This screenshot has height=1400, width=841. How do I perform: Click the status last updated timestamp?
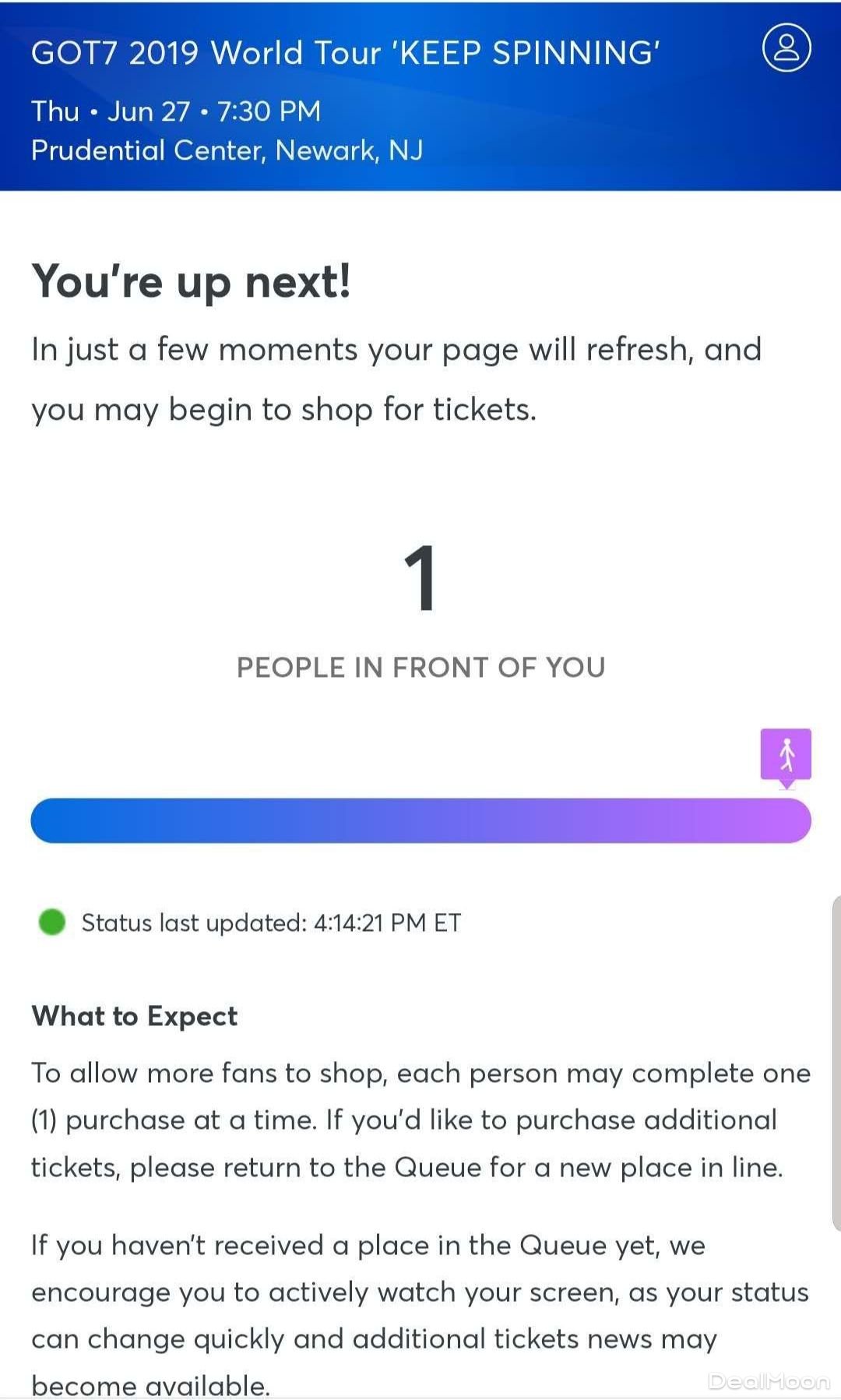[271, 922]
